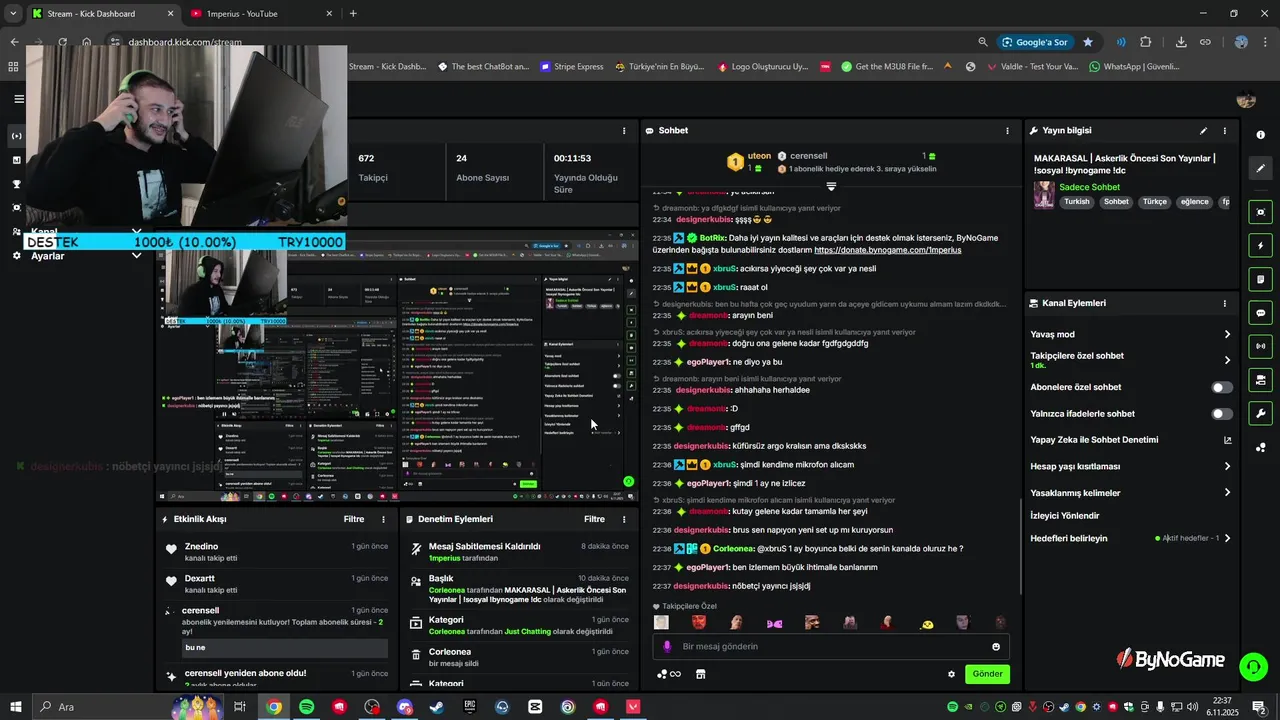This screenshot has width=1280, height=720.
Task: Expand Hedefleri belirleyin goals
Action: 1130,538
